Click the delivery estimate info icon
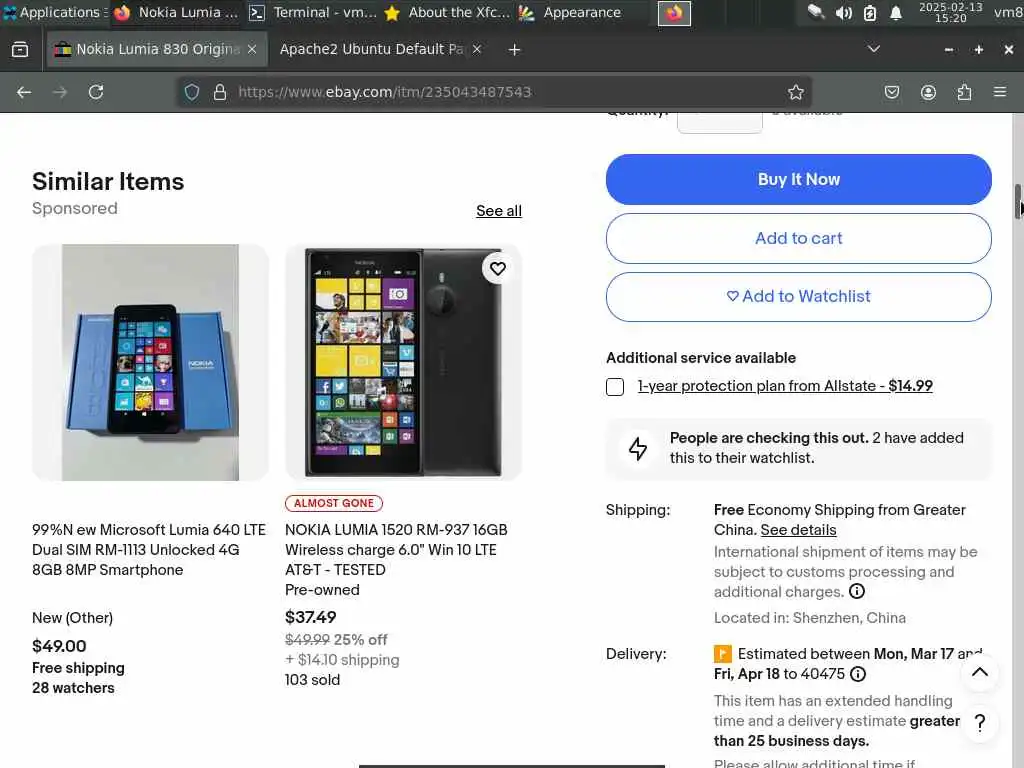This screenshot has width=1024, height=768. [858, 674]
